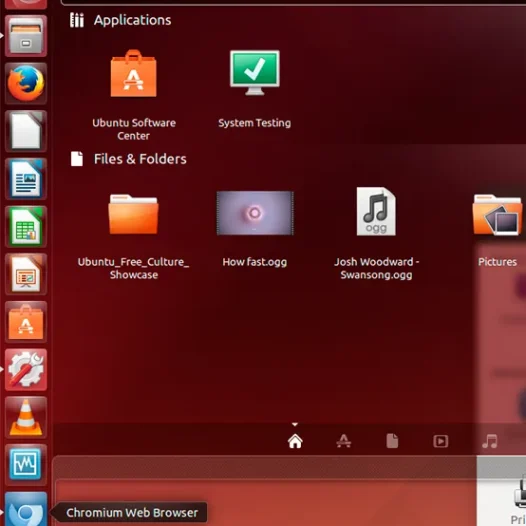
Task: Open the Files manager in launcher
Action: pos(26,36)
